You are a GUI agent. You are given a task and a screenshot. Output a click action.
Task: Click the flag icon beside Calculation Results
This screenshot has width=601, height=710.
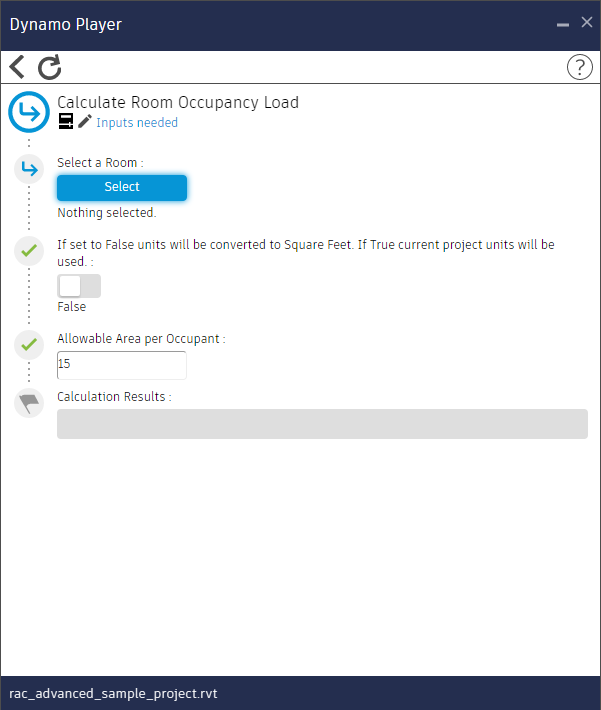coord(29,403)
